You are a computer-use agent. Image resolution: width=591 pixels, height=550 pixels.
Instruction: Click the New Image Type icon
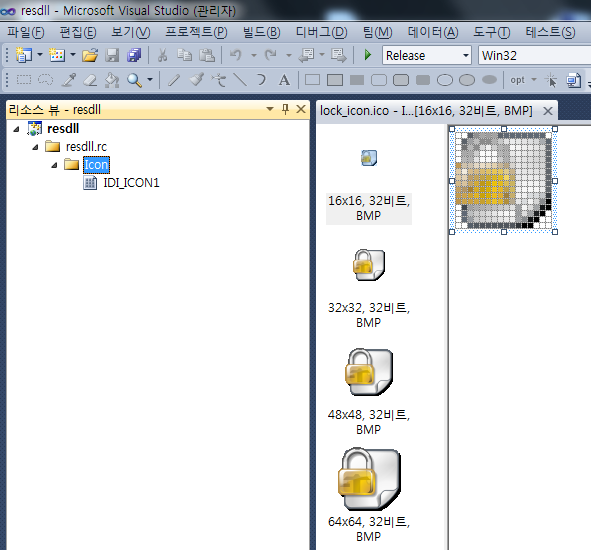pyautogui.click(x=573, y=80)
